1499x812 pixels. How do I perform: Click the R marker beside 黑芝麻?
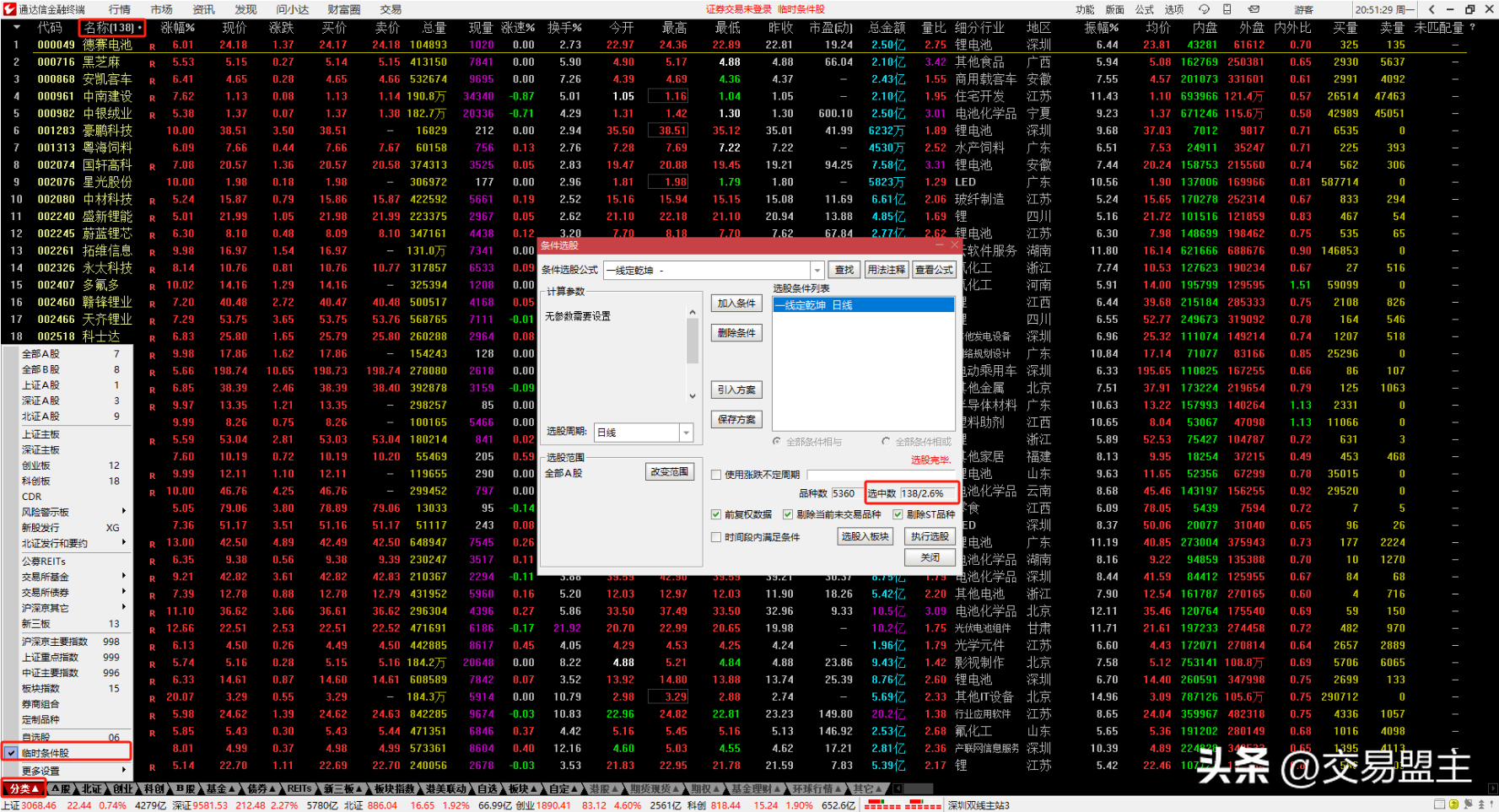tap(152, 63)
